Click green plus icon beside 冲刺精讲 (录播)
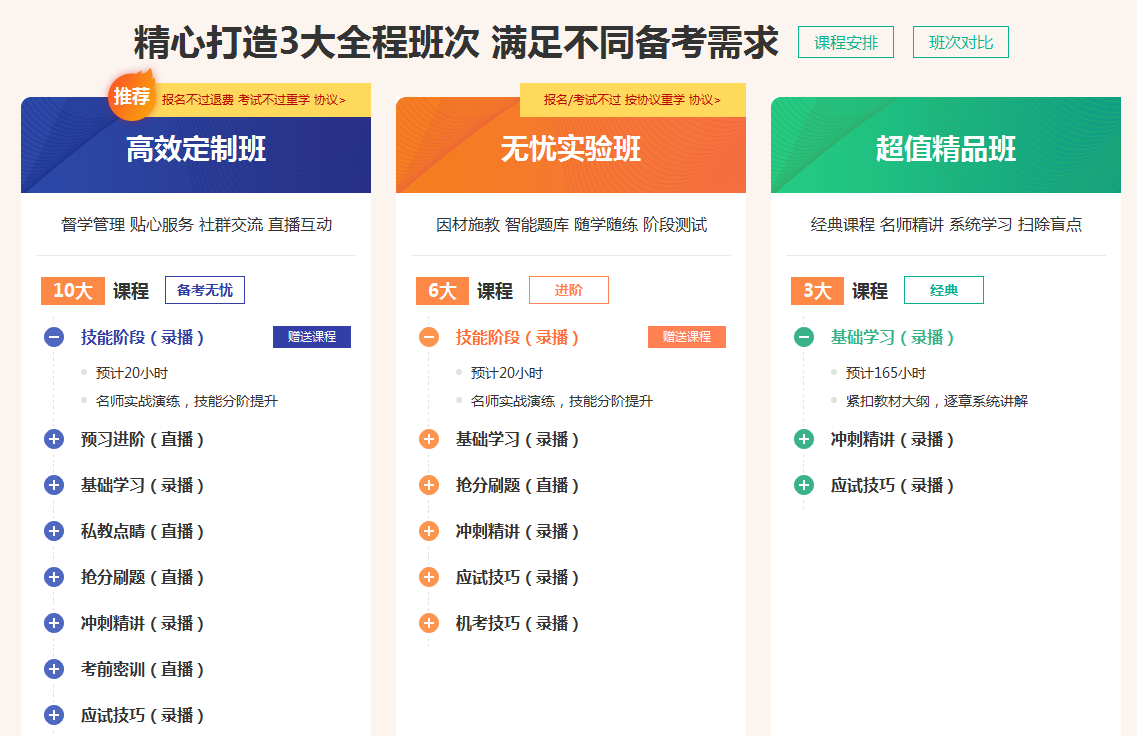 point(804,439)
